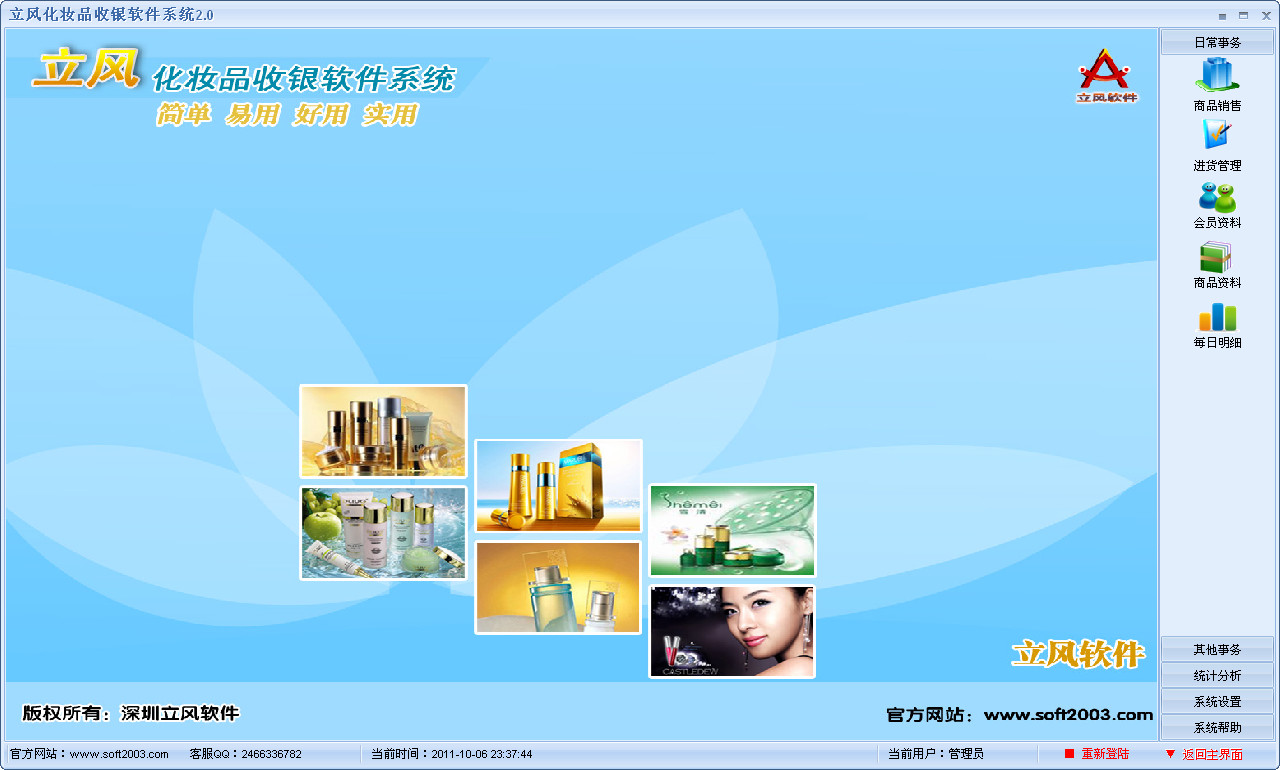Open the 商品资料 product info icon
This screenshot has width=1280, height=770.
point(1217,257)
